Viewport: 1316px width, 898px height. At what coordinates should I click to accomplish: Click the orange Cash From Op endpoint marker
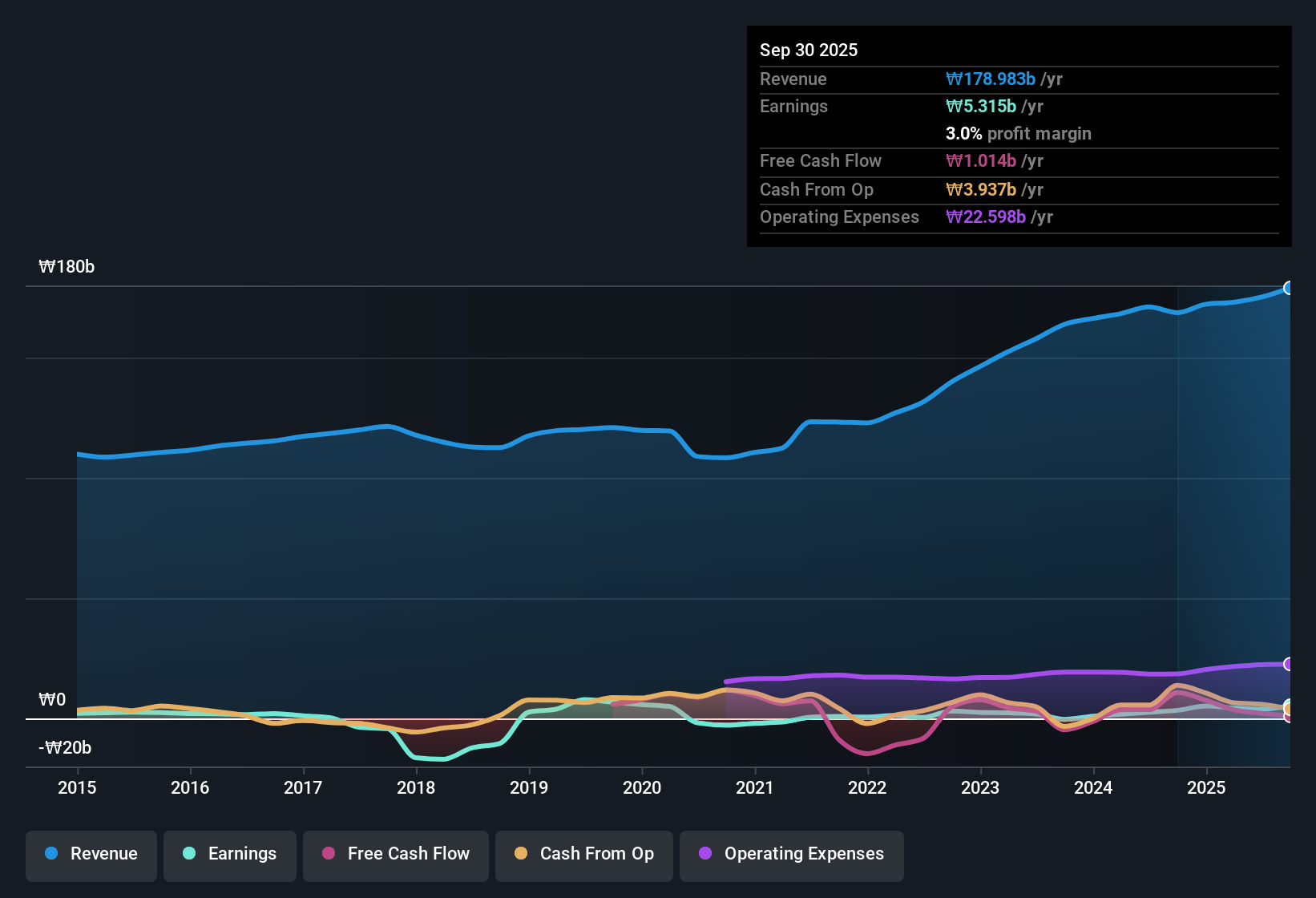click(x=1288, y=709)
